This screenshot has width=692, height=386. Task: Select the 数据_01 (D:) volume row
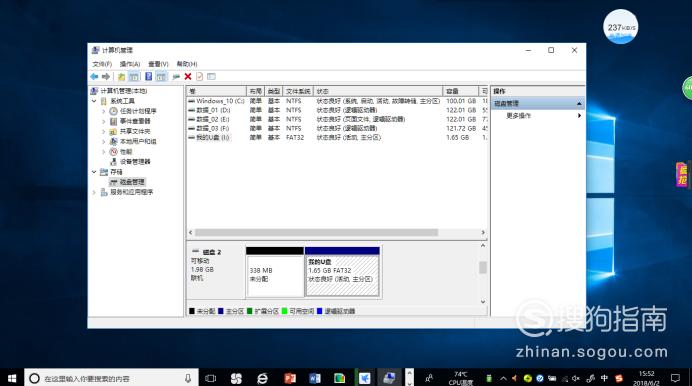(337, 110)
